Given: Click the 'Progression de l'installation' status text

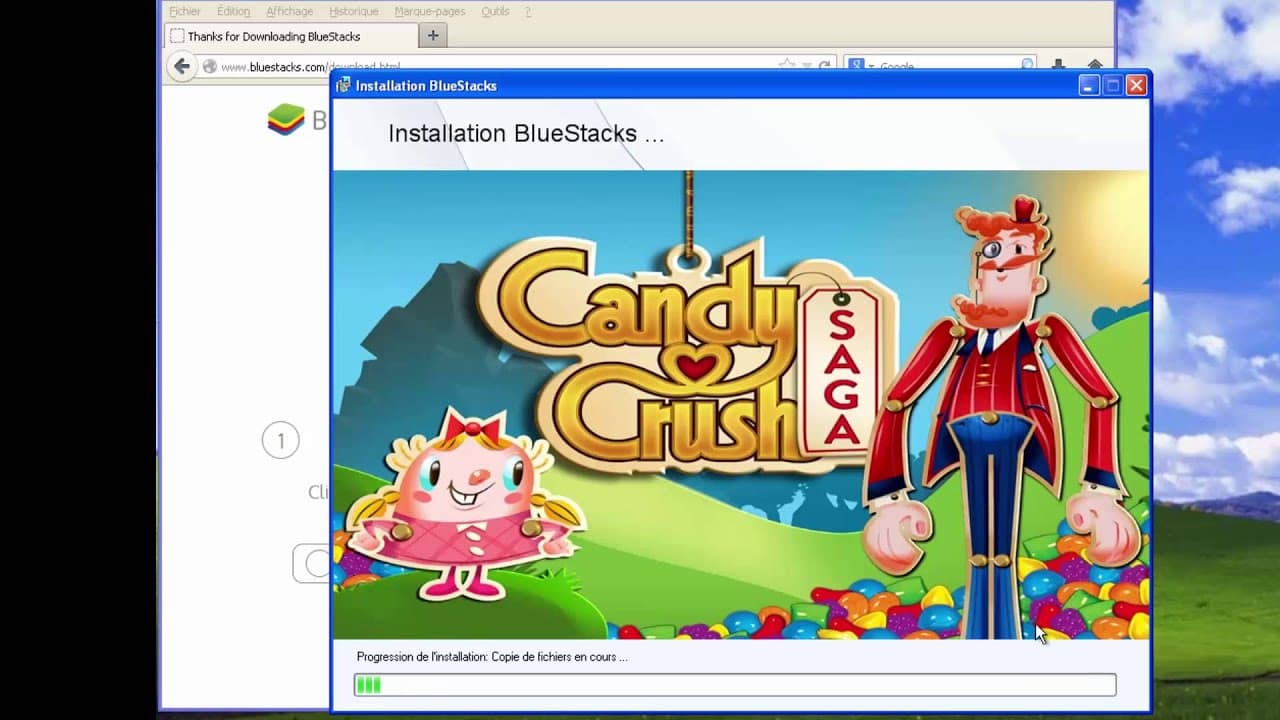Looking at the screenshot, I should [492, 657].
